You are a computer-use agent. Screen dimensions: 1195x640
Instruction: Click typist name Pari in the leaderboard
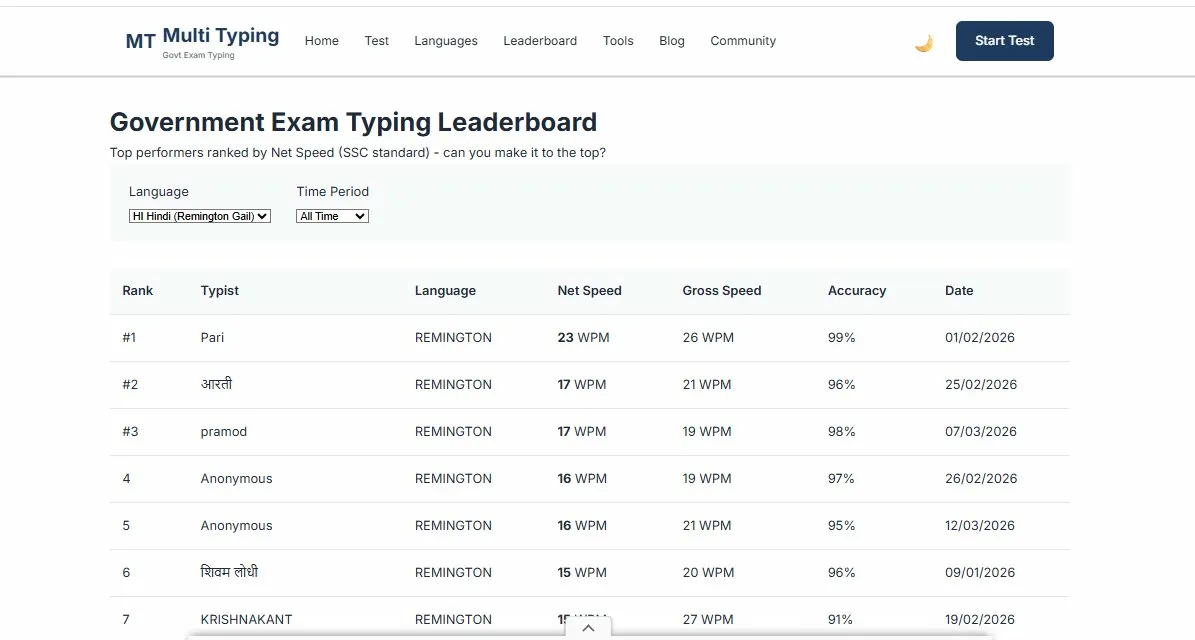point(212,337)
